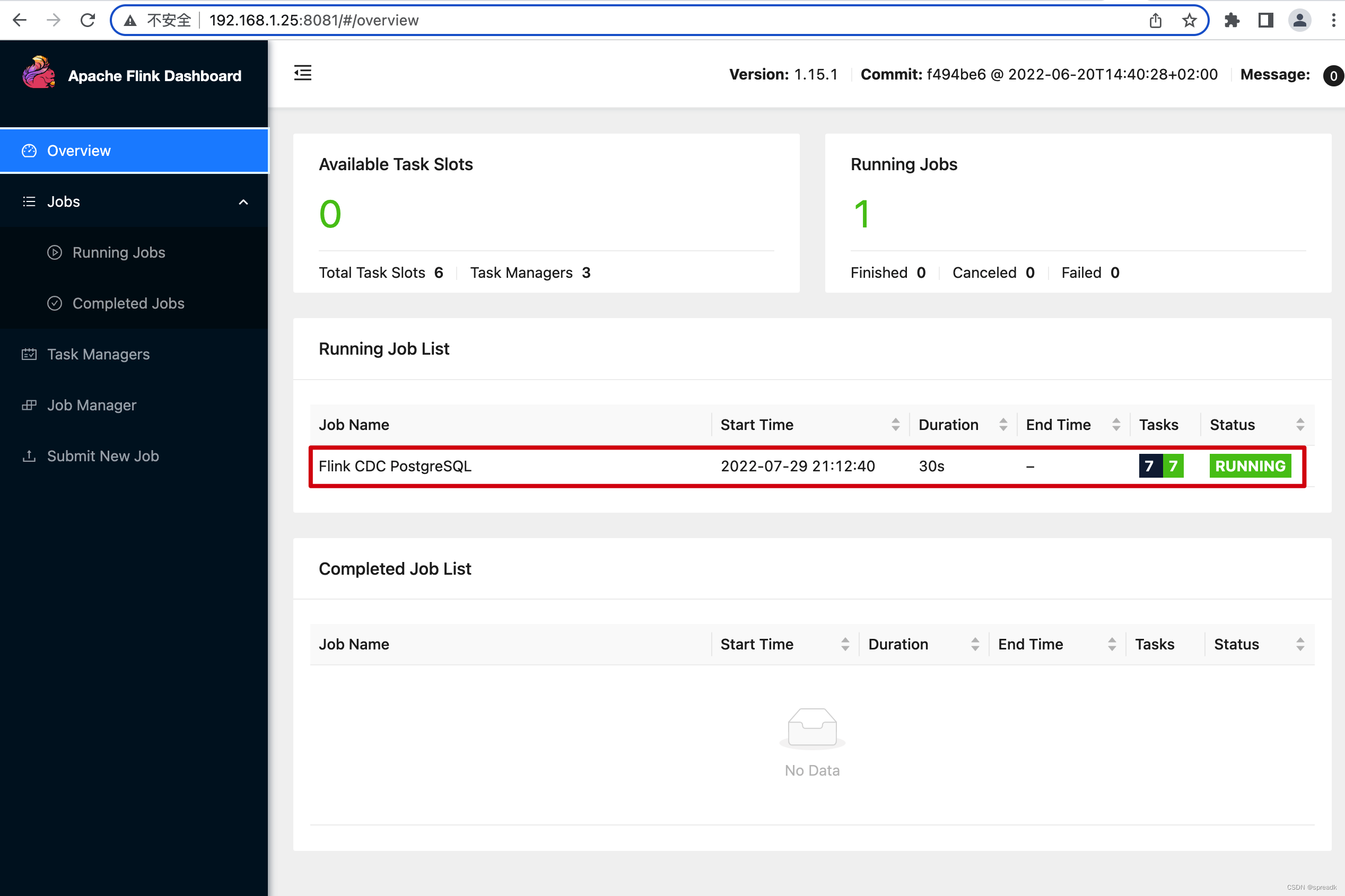Open the Chrome profile avatar
Image resolution: width=1345 pixels, height=896 pixels.
[1299, 21]
